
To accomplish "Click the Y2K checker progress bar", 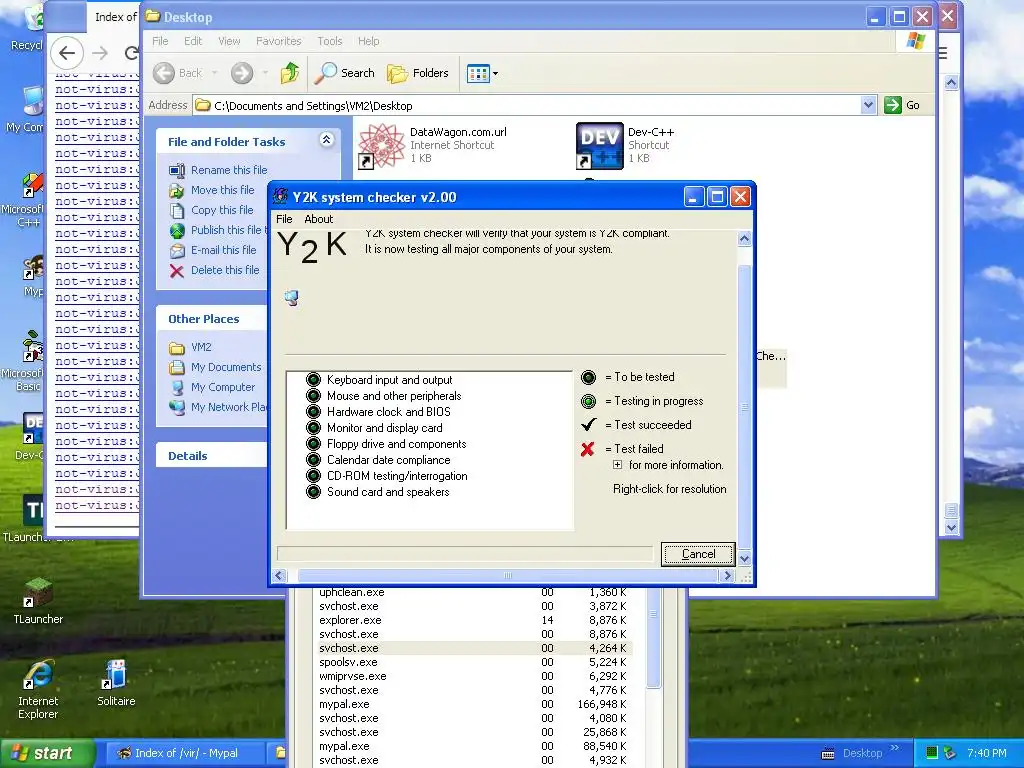I will point(465,554).
